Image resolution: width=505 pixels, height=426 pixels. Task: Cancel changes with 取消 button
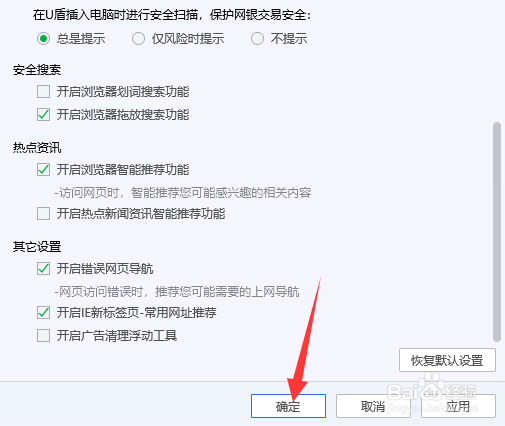tap(373, 406)
